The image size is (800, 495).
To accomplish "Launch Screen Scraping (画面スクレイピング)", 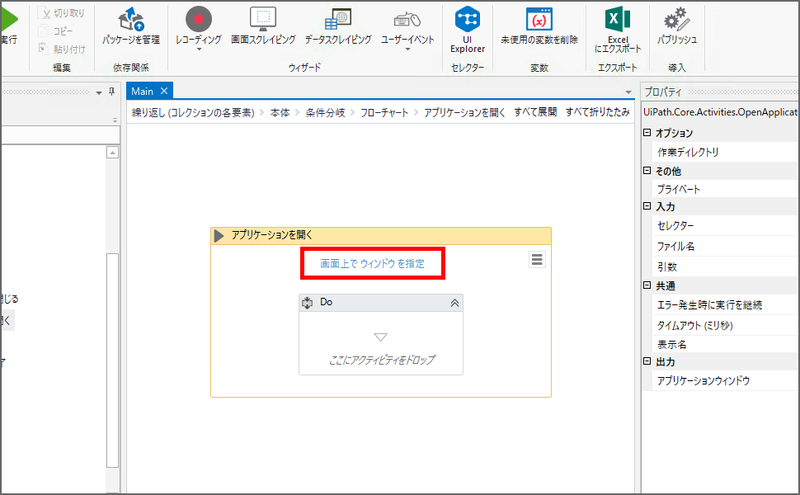I will tap(263, 26).
